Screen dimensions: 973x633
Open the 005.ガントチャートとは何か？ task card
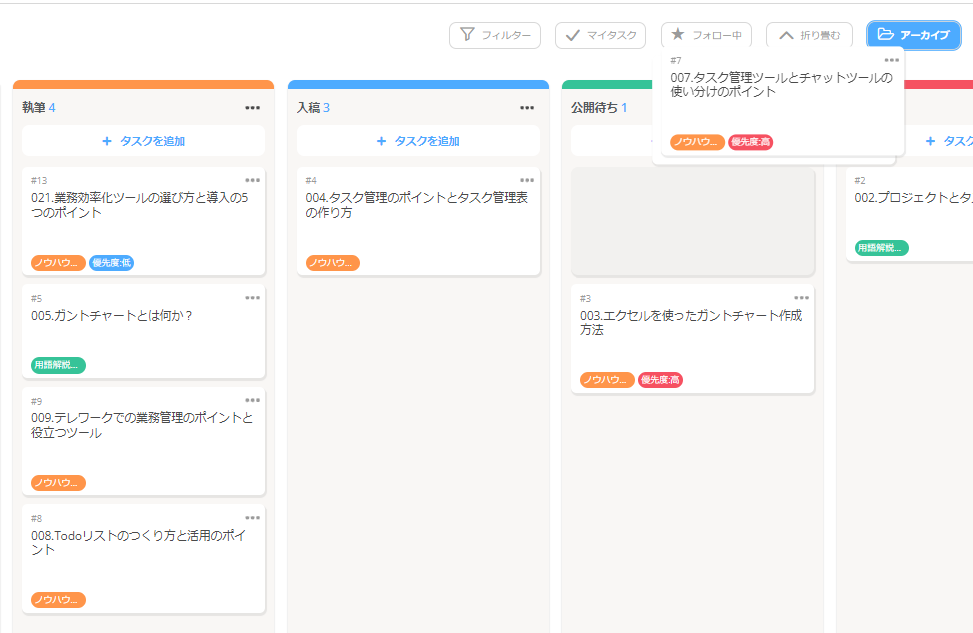pos(143,331)
